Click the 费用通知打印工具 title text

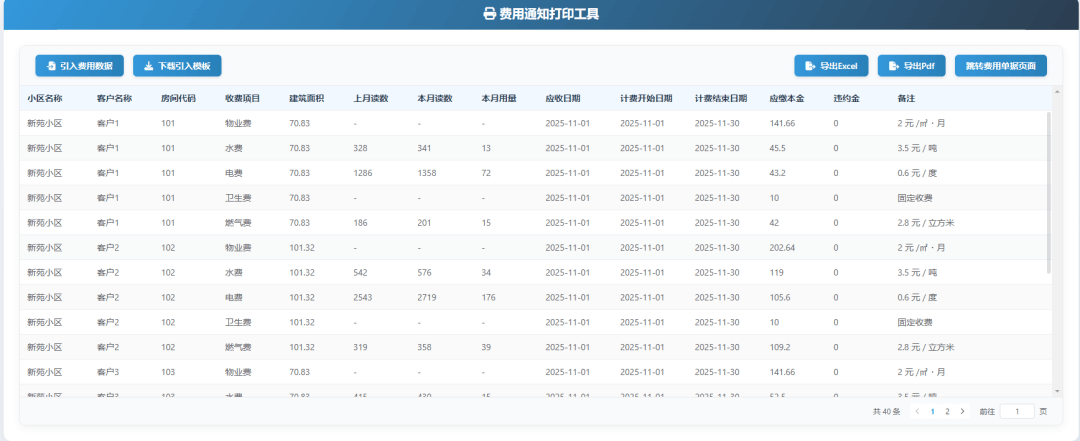pyautogui.click(x=549, y=14)
